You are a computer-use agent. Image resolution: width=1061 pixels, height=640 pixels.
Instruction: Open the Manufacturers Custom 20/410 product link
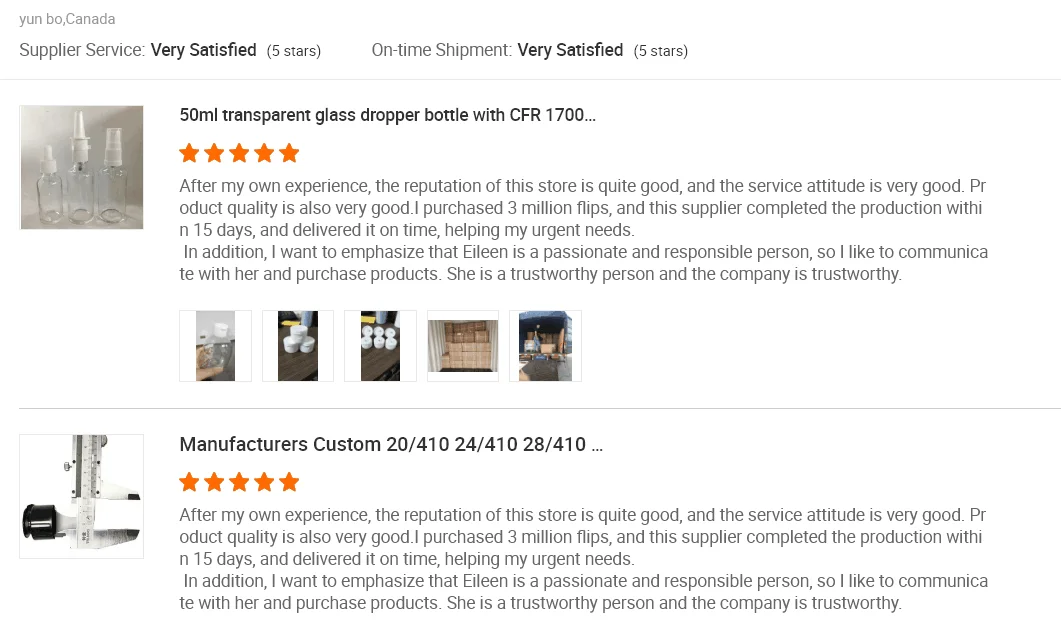tap(390, 444)
